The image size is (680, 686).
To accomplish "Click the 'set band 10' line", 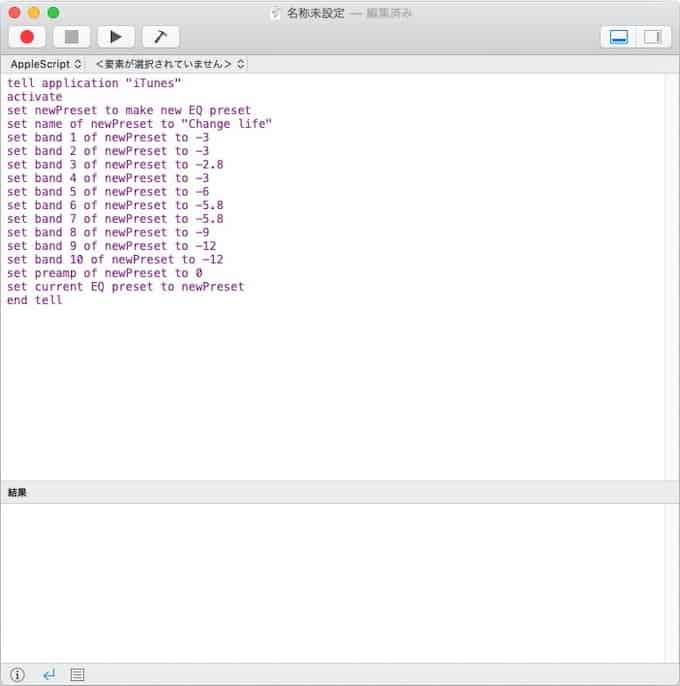I will click(115, 259).
